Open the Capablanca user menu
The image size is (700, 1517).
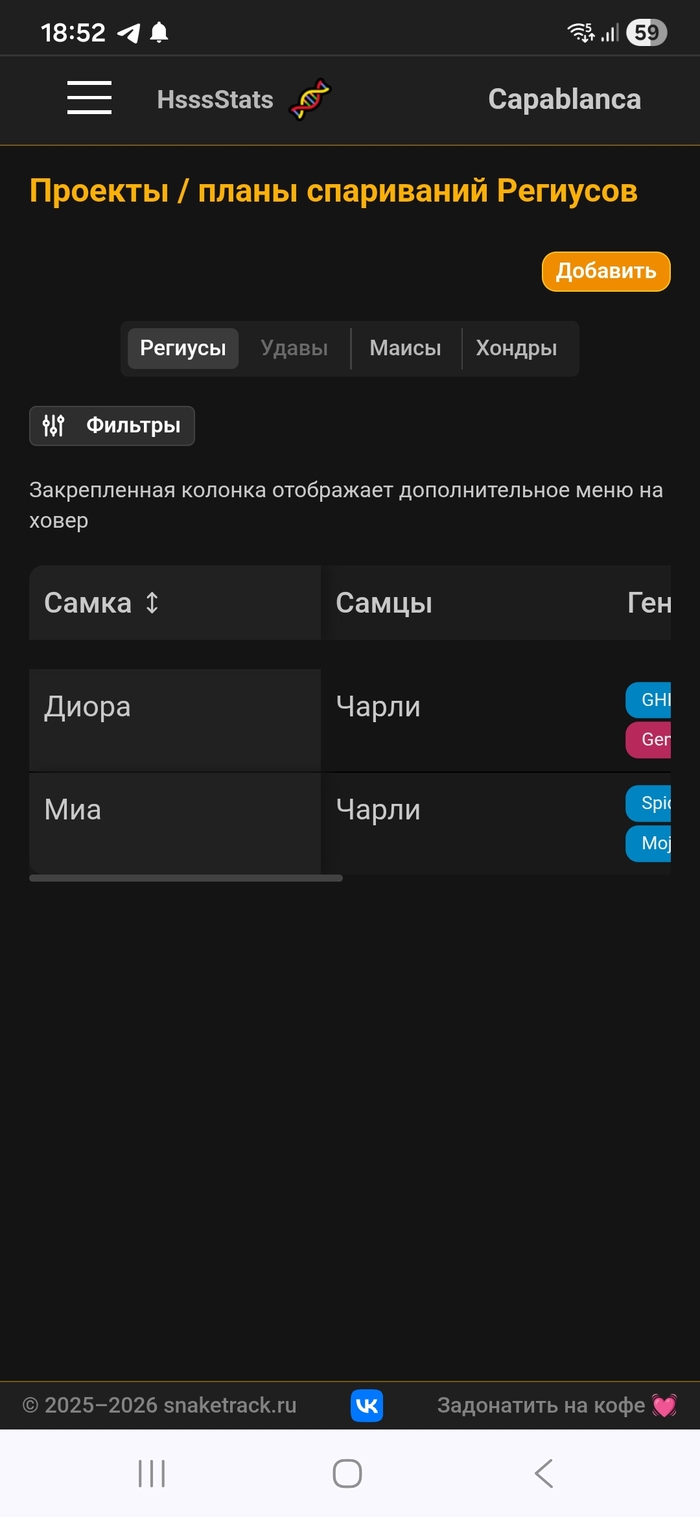(564, 99)
